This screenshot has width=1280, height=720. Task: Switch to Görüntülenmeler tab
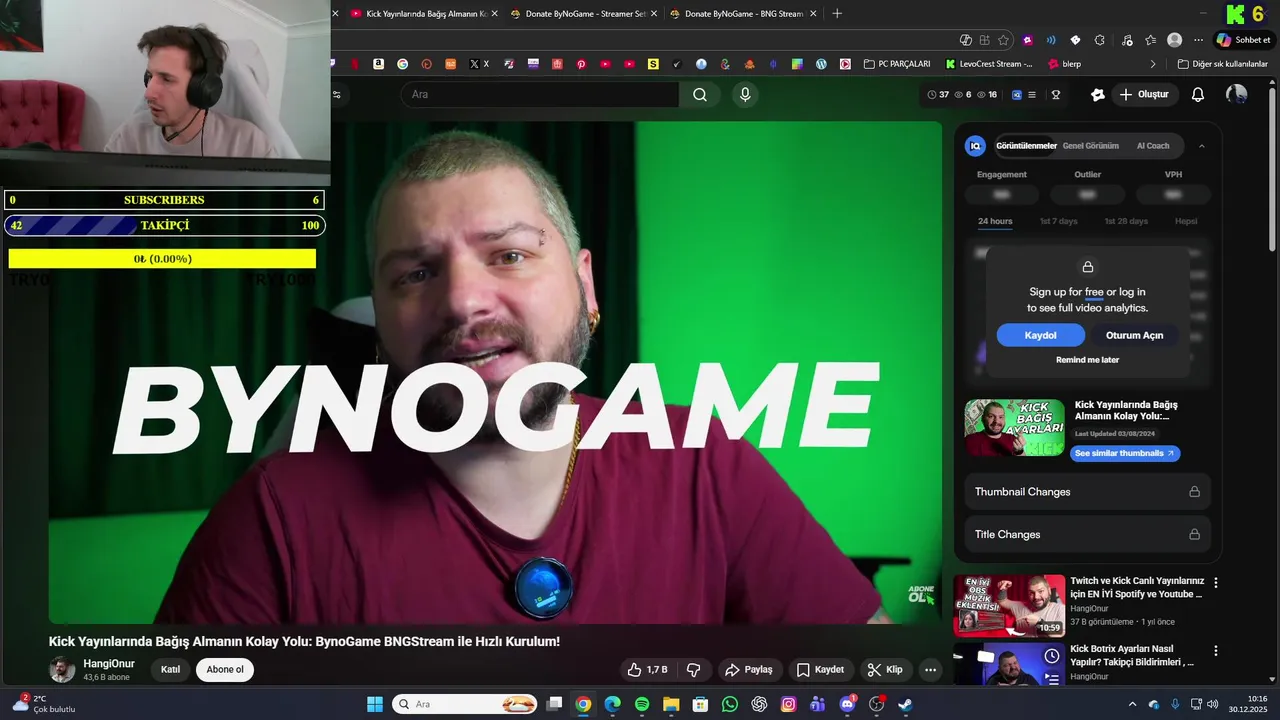tap(1026, 146)
